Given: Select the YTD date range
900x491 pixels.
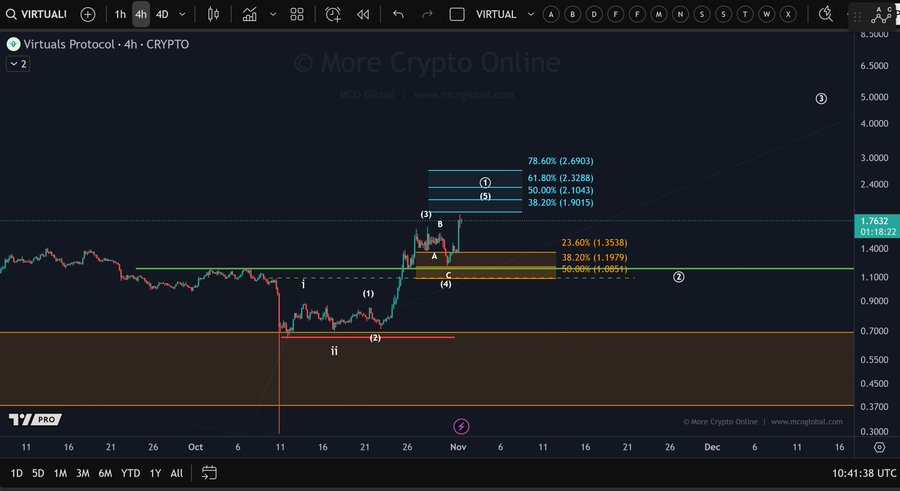Looking at the screenshot, I should click(x=130, y=473).
